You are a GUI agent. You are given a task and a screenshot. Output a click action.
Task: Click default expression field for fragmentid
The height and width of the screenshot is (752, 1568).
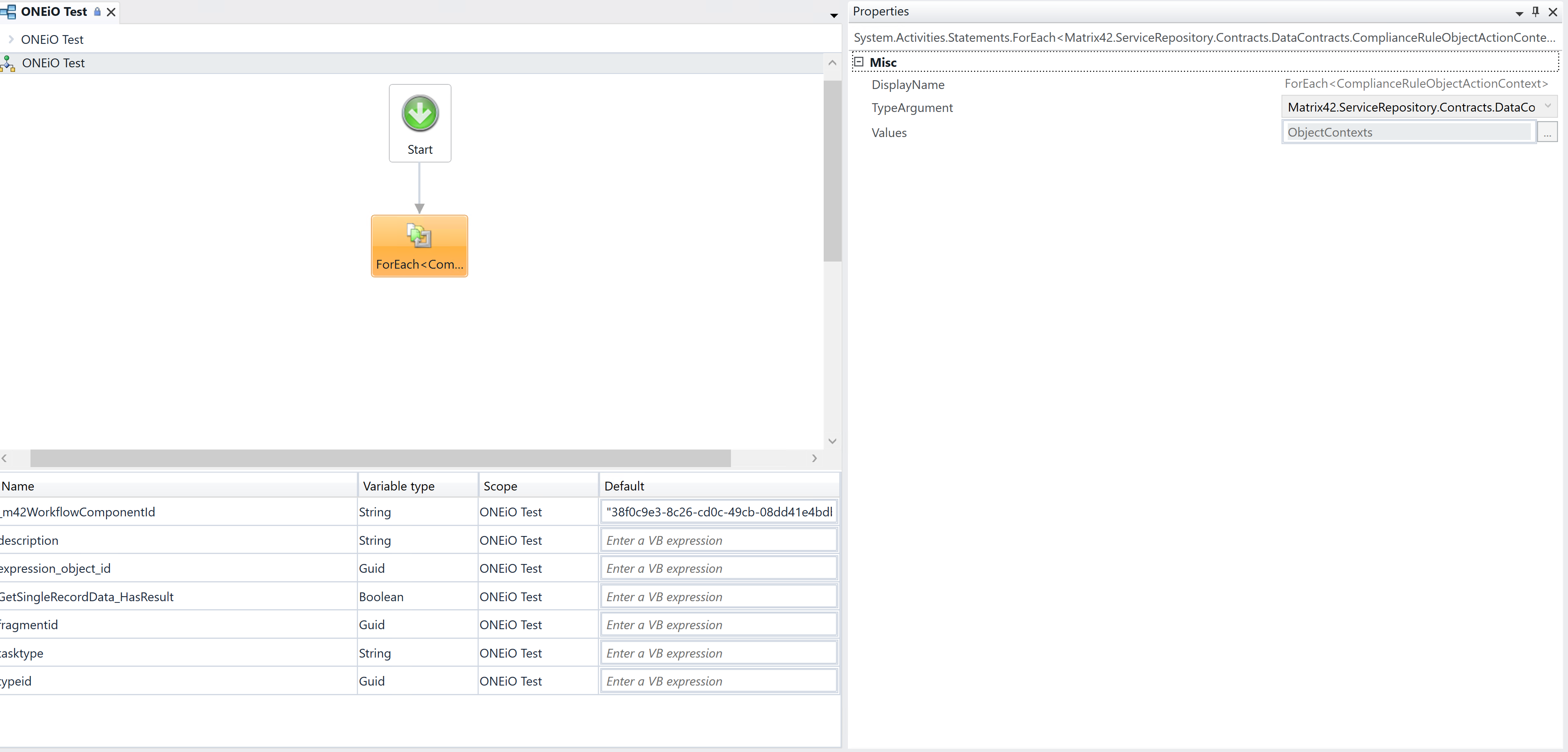pos(719,625)
